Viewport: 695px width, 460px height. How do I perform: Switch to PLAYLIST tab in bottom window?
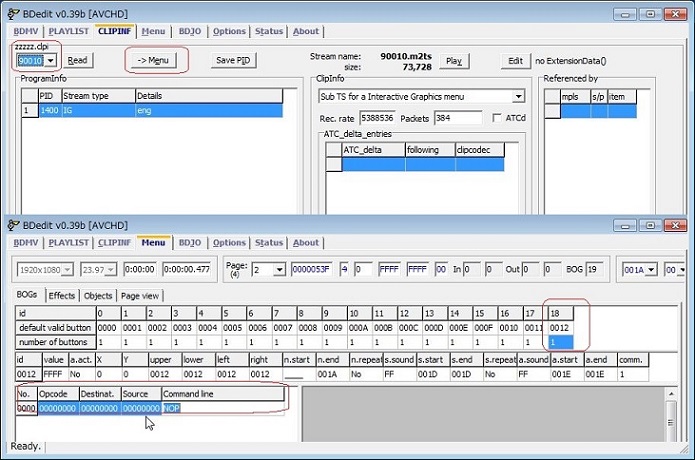69,243
